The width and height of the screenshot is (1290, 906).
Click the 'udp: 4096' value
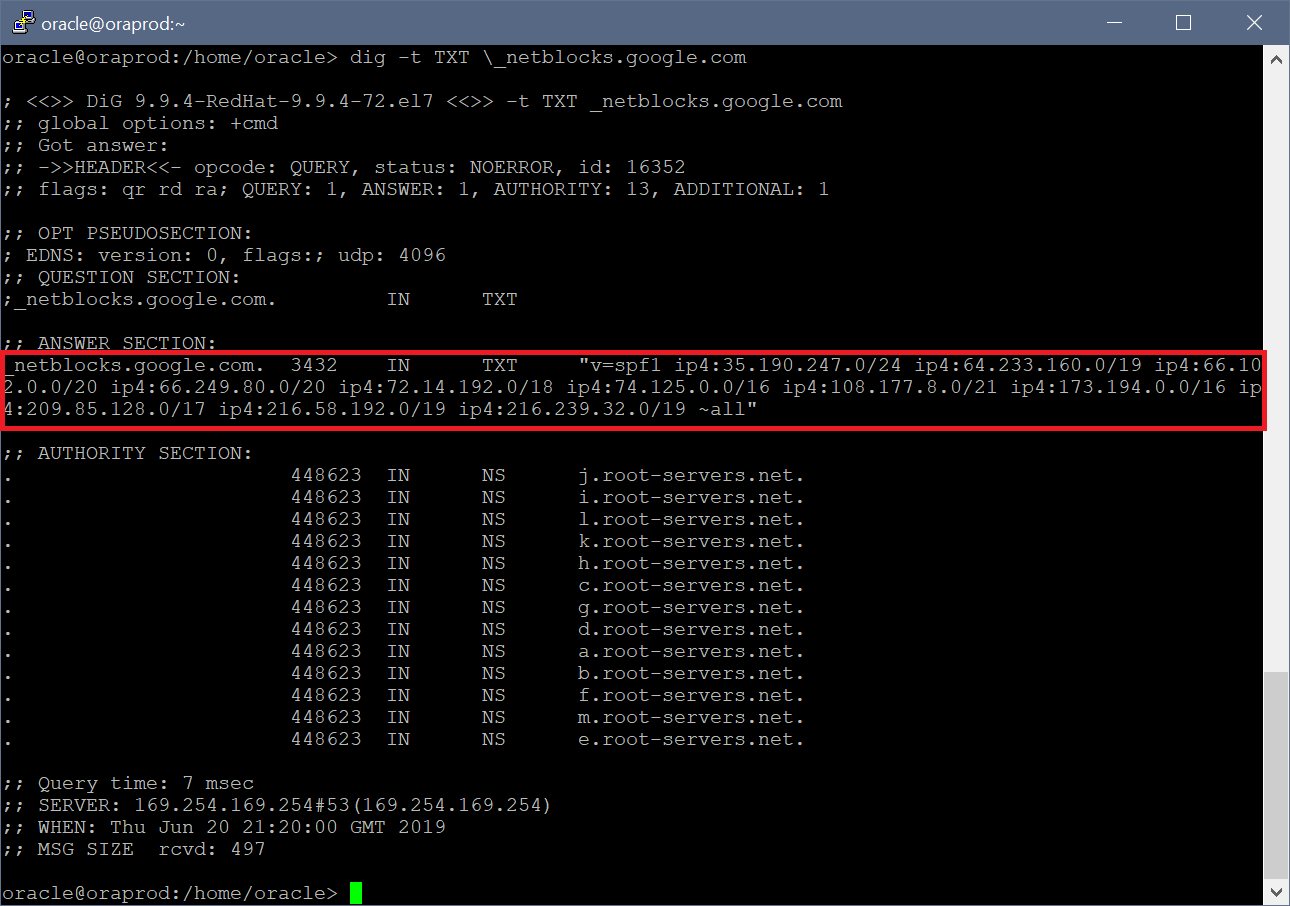point(392,255)
